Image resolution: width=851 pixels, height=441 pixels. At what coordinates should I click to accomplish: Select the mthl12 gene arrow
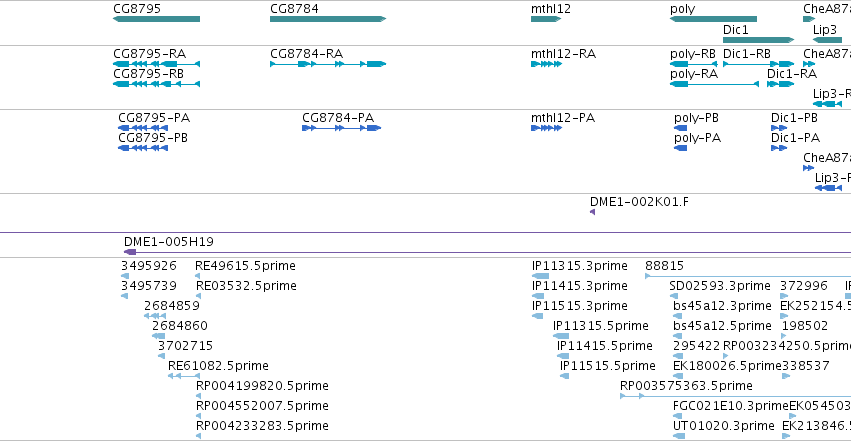[546, 19]
